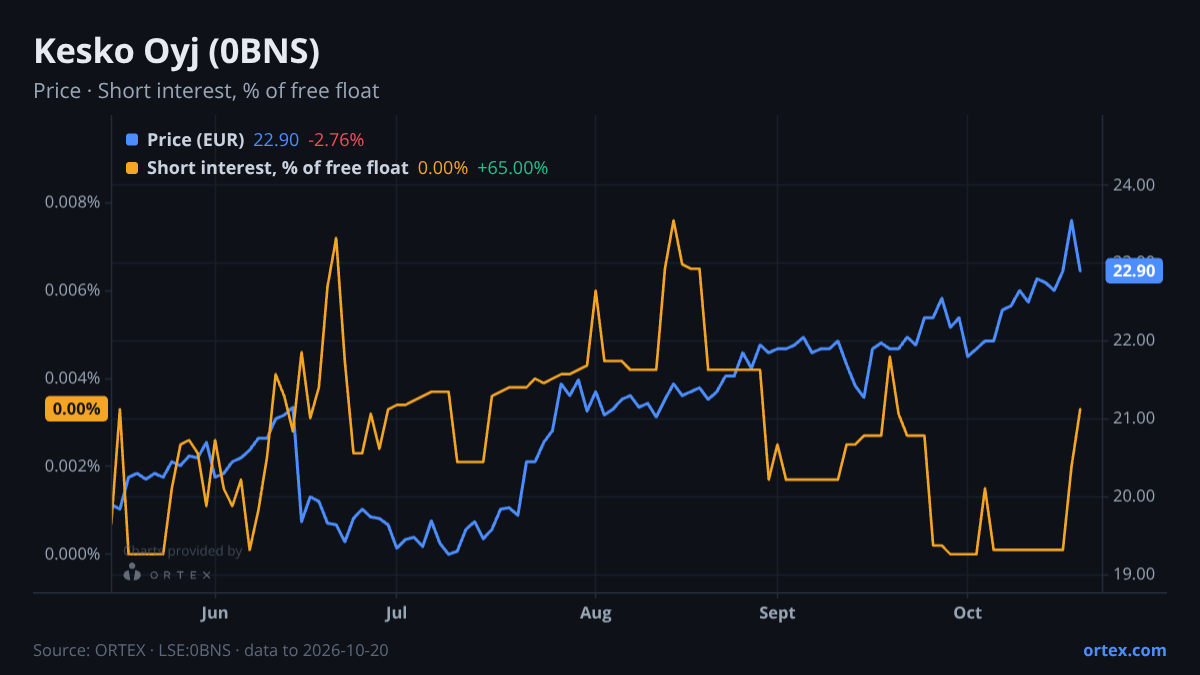Viewport: 1200px width, 675px height.
Task: Click the Oct x-axis label
Action: 967,613
